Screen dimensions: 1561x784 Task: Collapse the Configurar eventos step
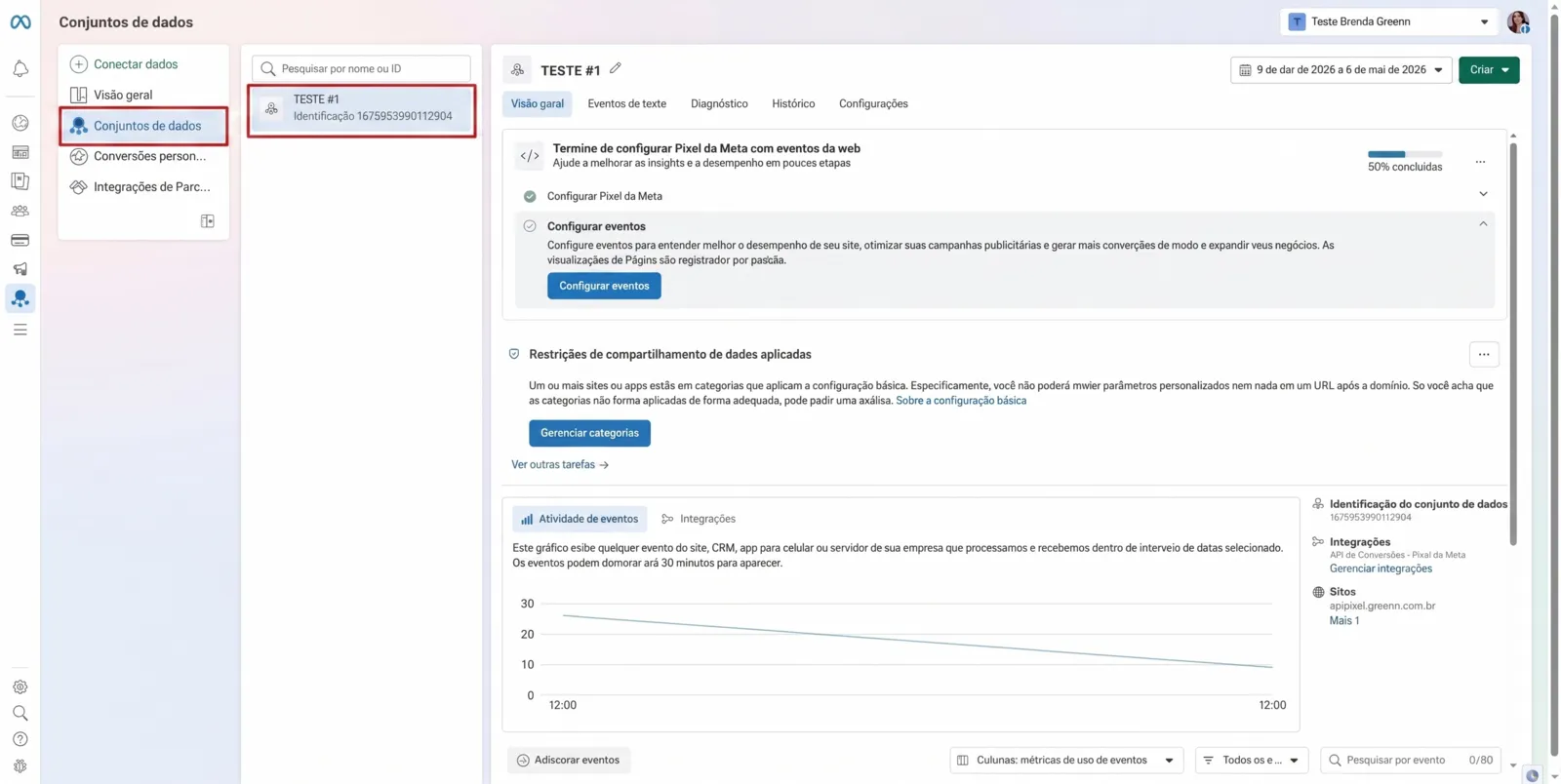pyautogui.click(x=1483, y=224)
